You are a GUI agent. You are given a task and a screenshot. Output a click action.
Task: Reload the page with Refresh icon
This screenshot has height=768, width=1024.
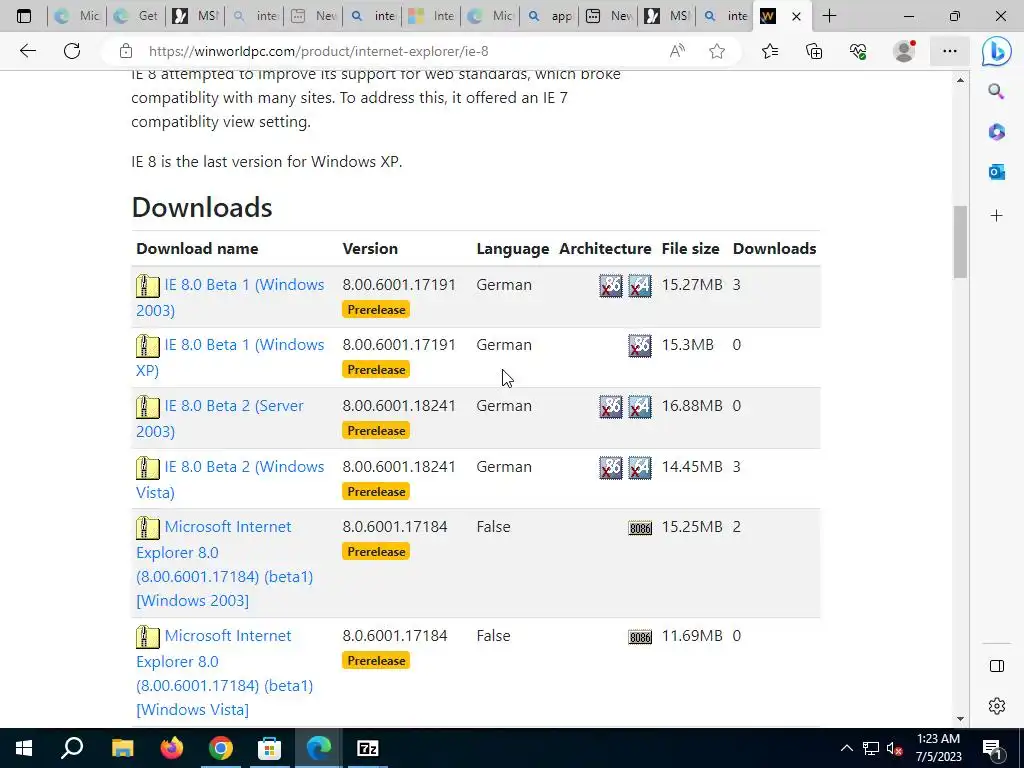(72, 51)
